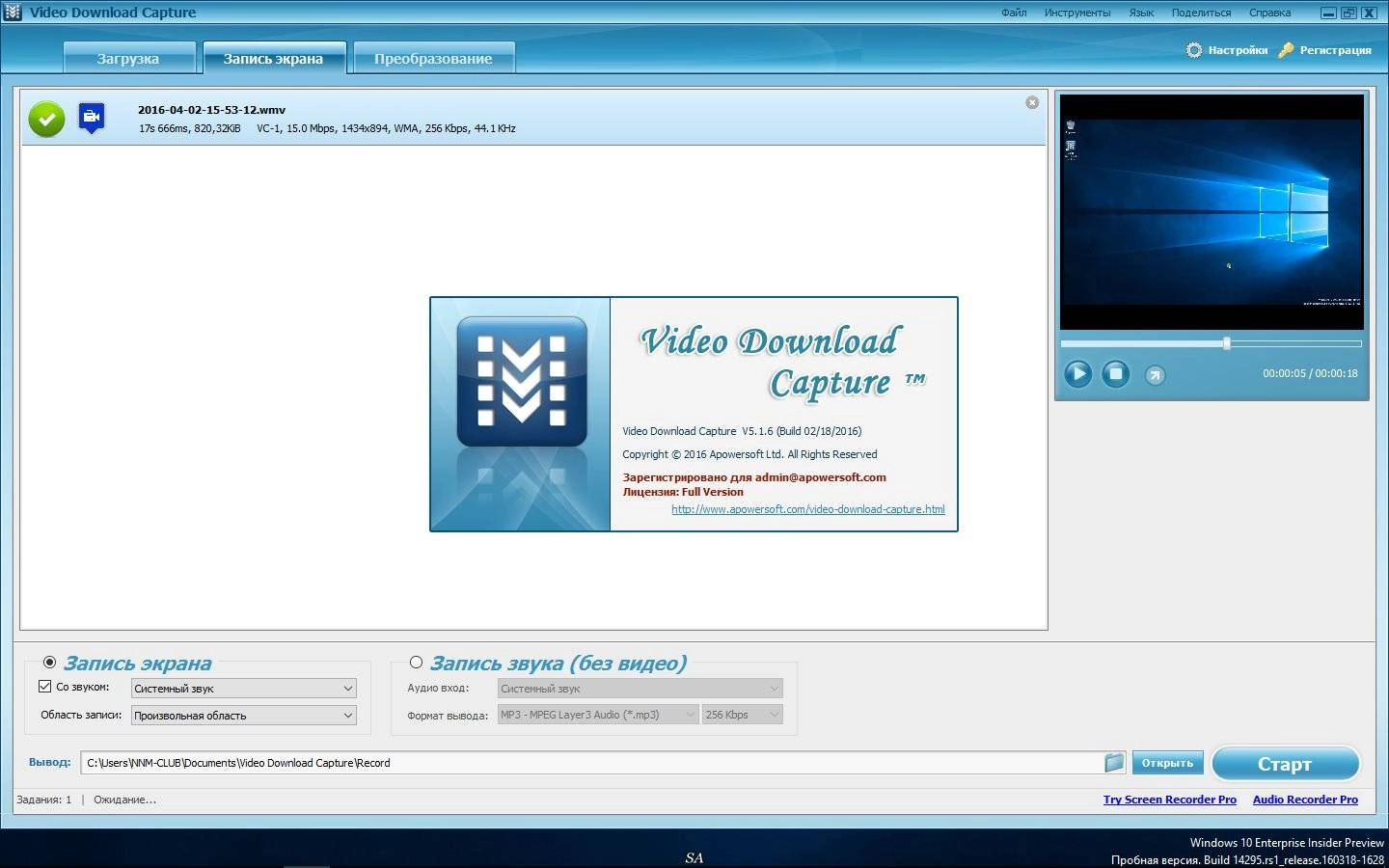
Task: Play the preview video
Action: pyautogui.click(x=1077, y=373)
